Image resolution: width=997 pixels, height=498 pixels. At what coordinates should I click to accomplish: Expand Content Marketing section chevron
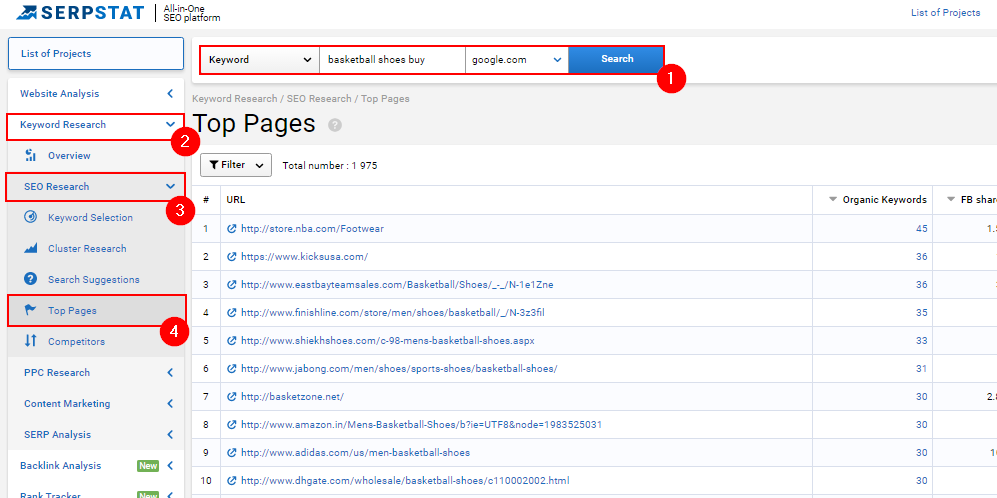pyautogui.click(x=170, y=404)
